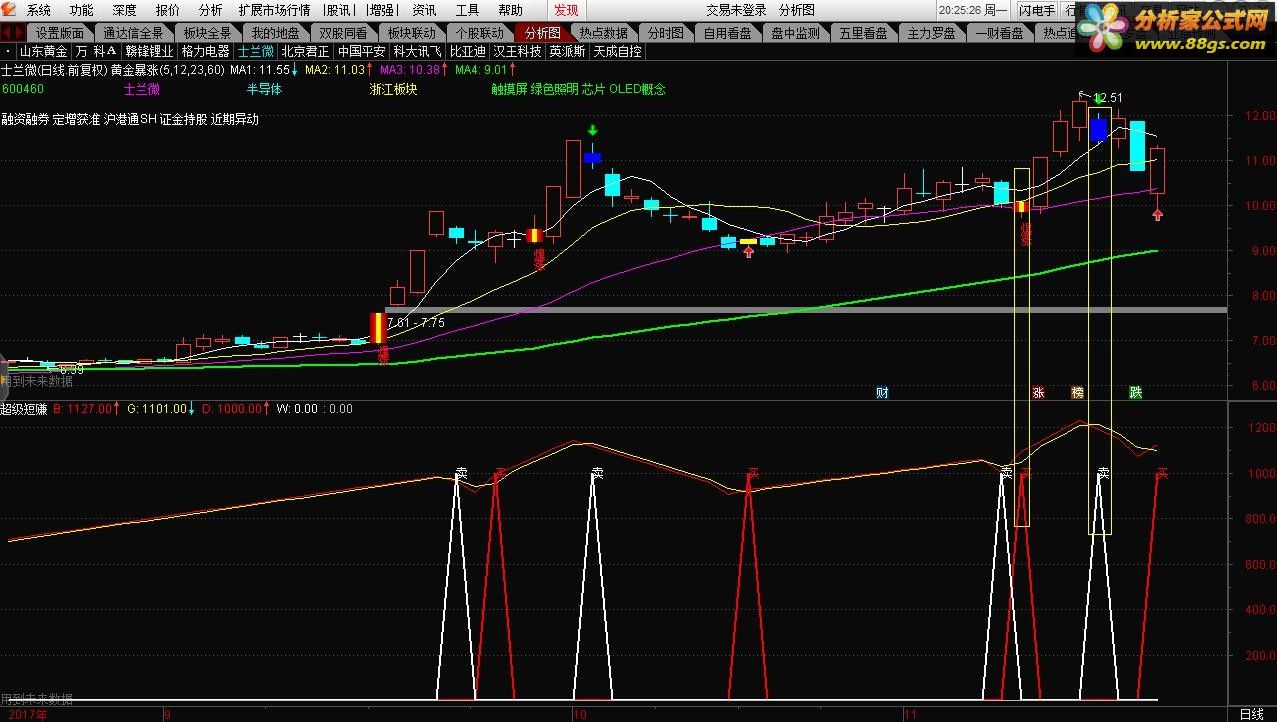Switch to the 我的地盘 tab
The image size is (1277, 722).
coord(275,33)
